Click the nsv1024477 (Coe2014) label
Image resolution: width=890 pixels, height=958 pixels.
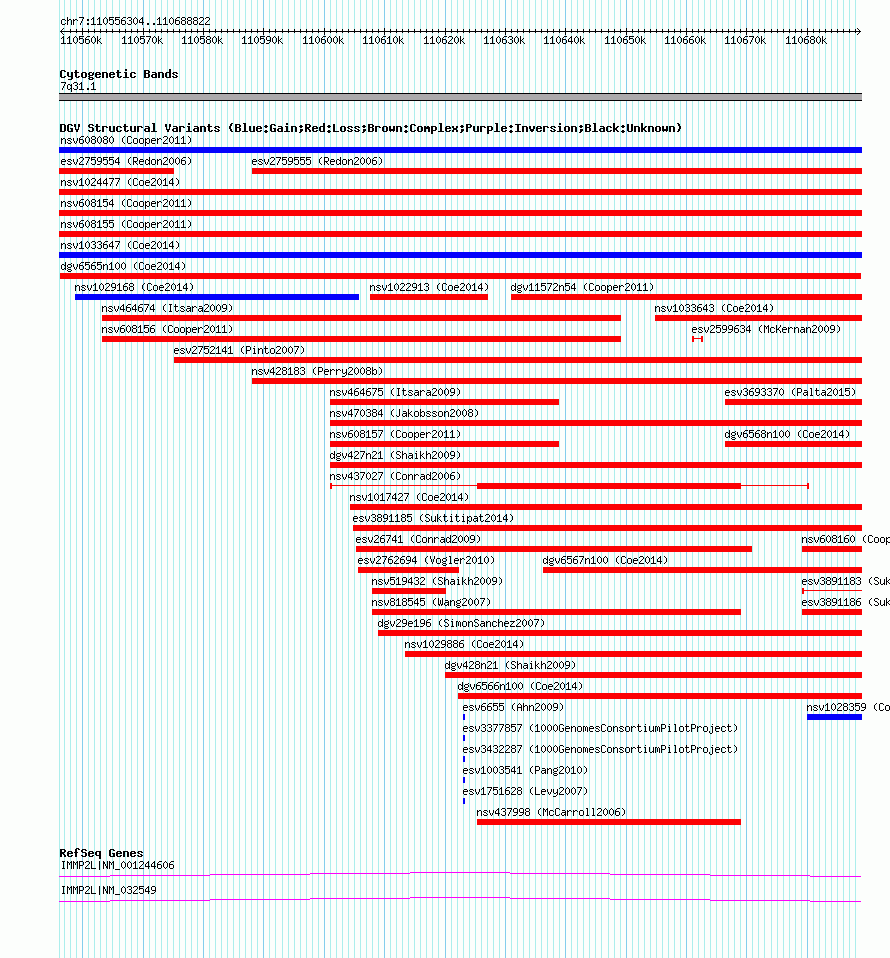[120, 182]
